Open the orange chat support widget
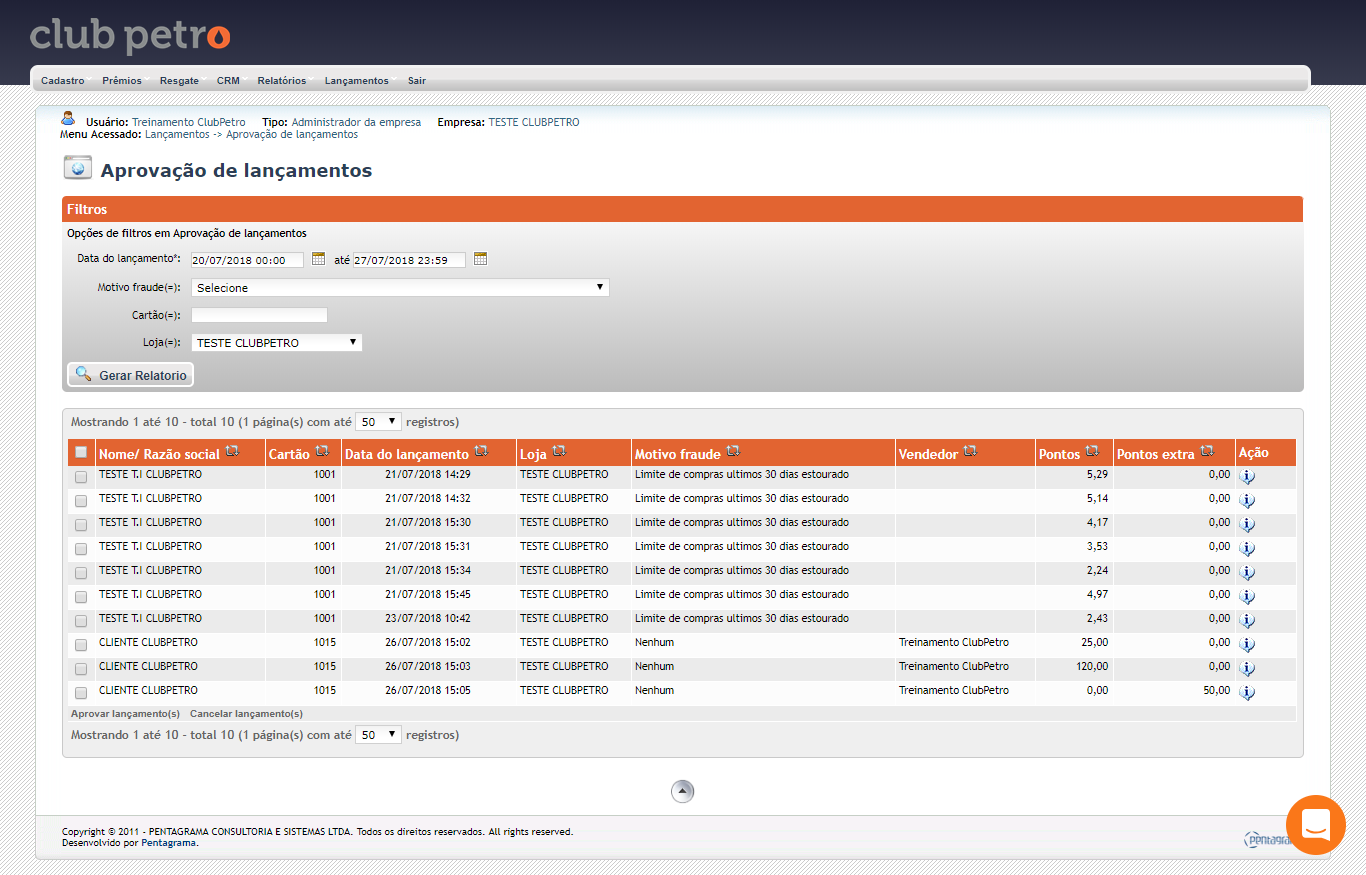The image size is (1366, 875). pos(1315,825)
